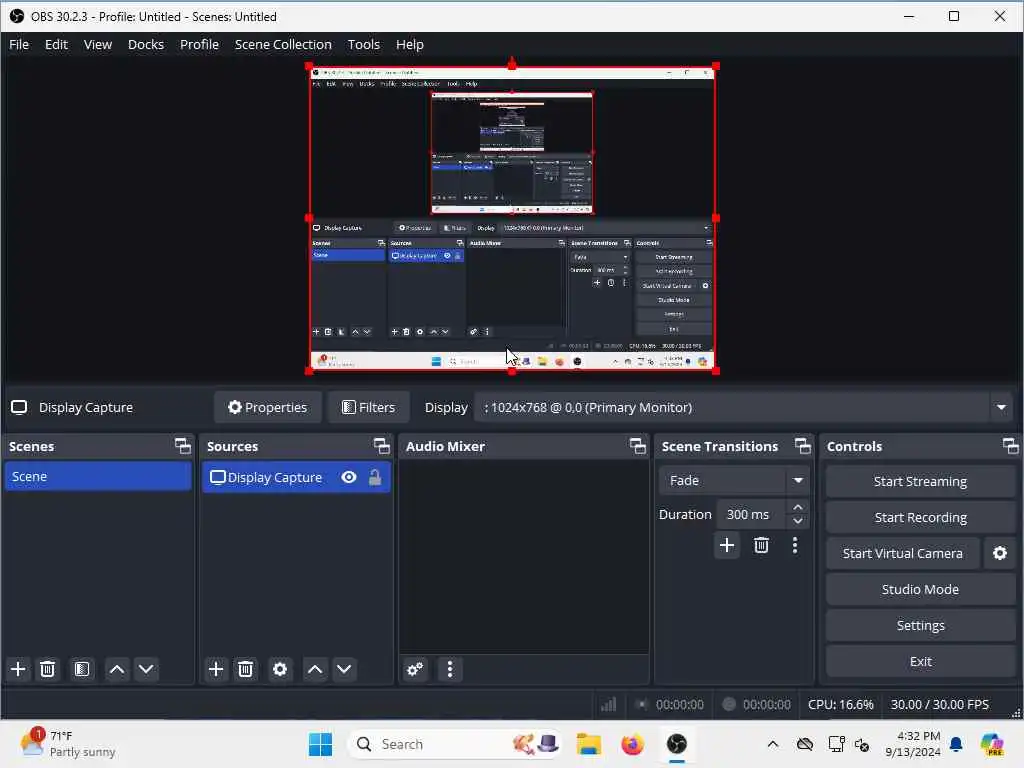Click Start Streaming button
The width and height of the screenshot is (1024, 768).
point(920,481)
